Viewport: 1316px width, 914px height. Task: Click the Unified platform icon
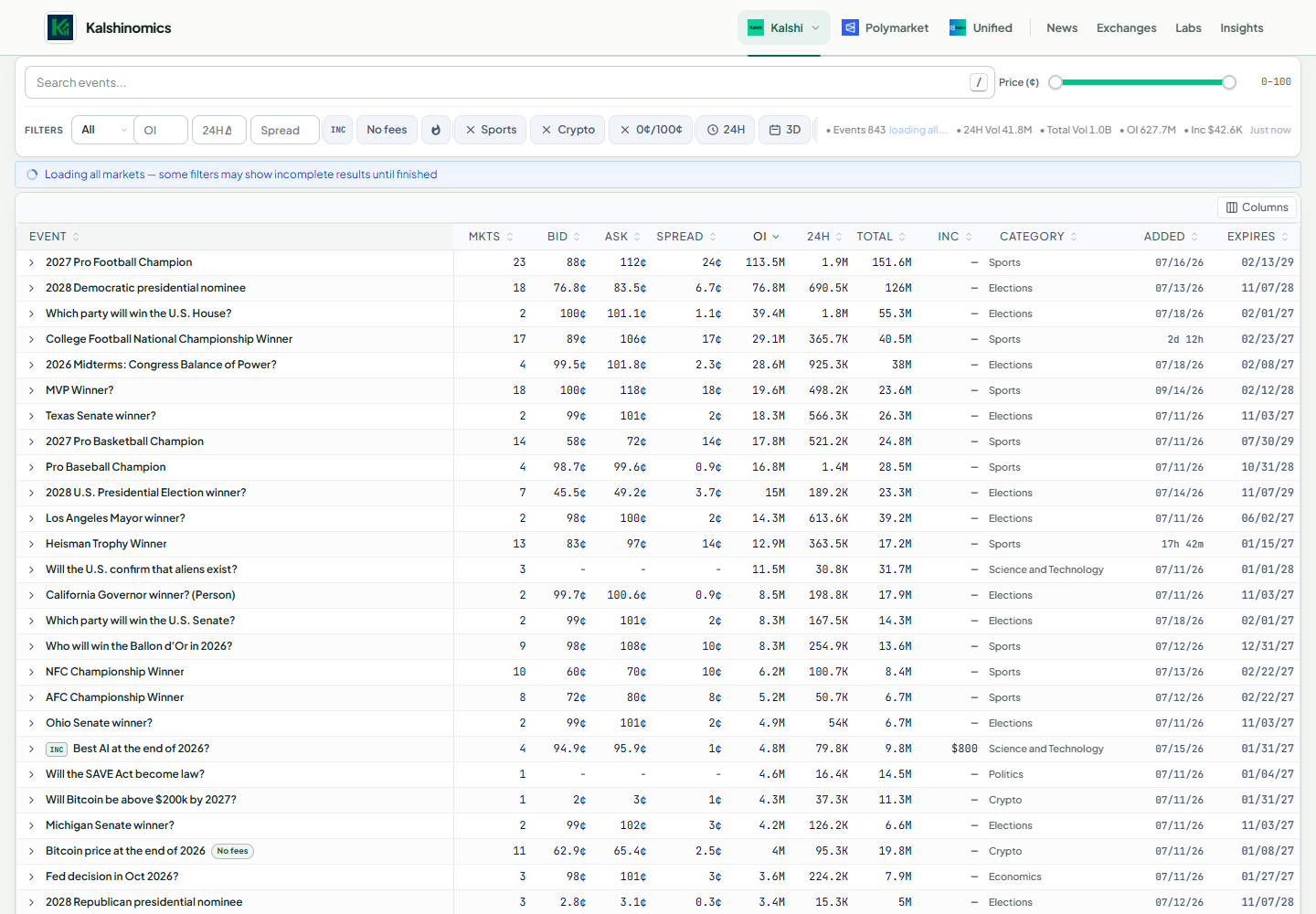958,27
